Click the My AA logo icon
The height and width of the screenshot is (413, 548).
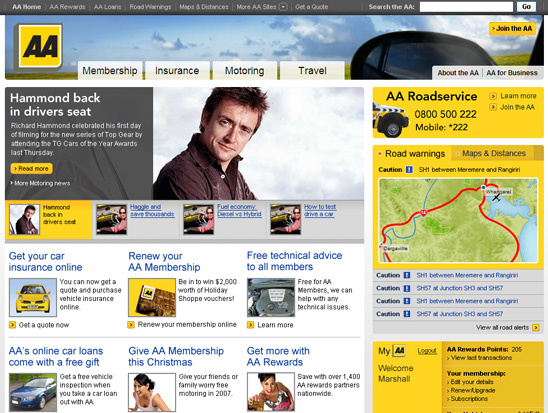point(399,350)
